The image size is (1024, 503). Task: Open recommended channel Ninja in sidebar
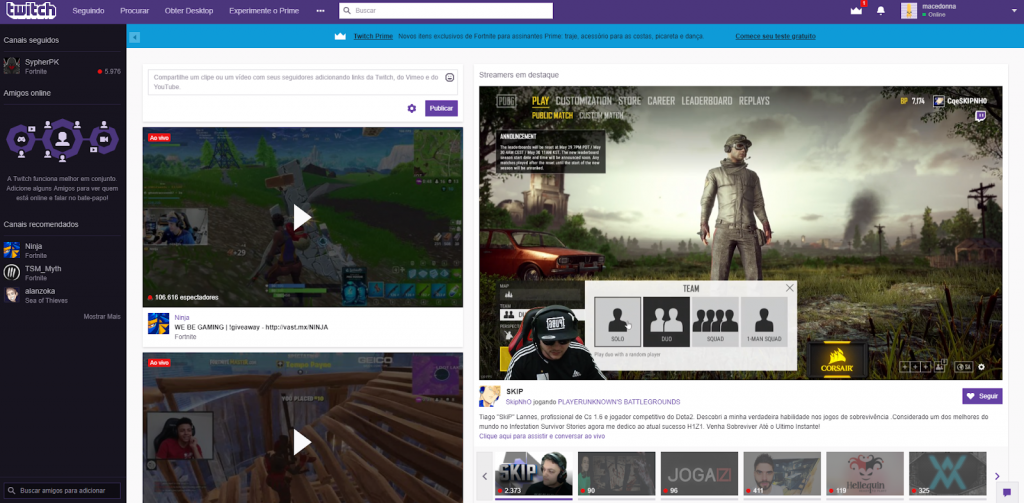(62, 250)
